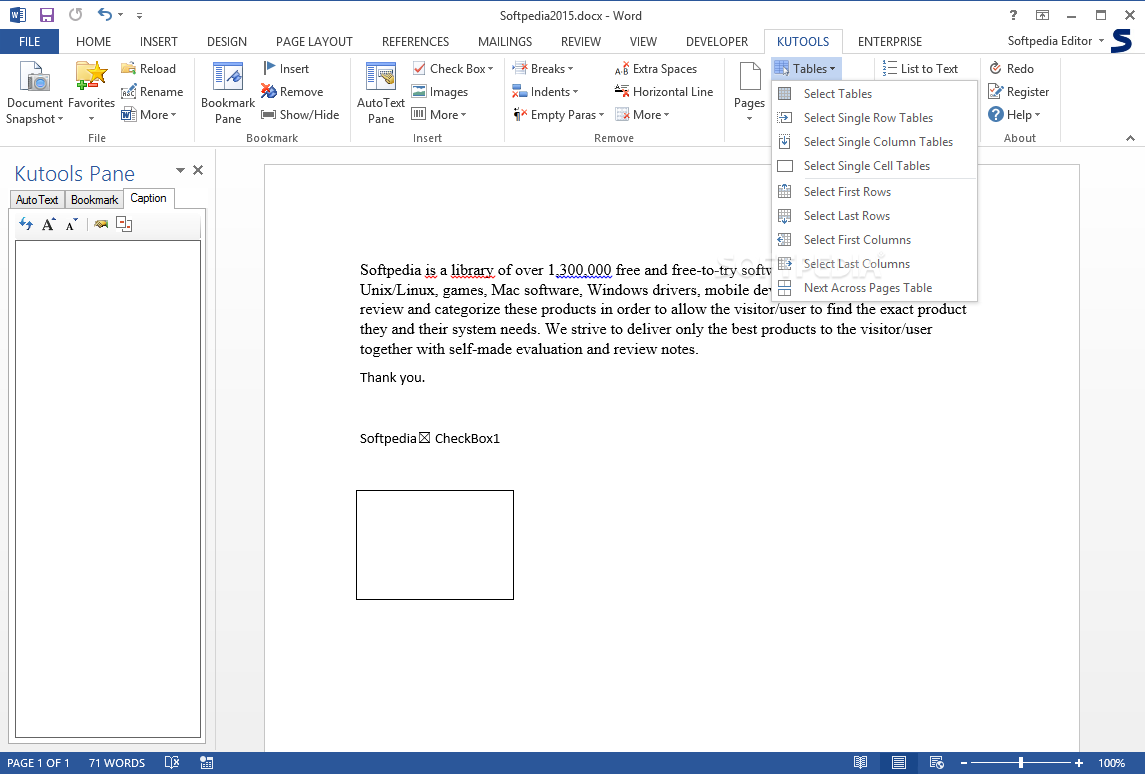
Task: Remove Horizontal Line items
Action: pyautogui.click(x=664, y=92)
